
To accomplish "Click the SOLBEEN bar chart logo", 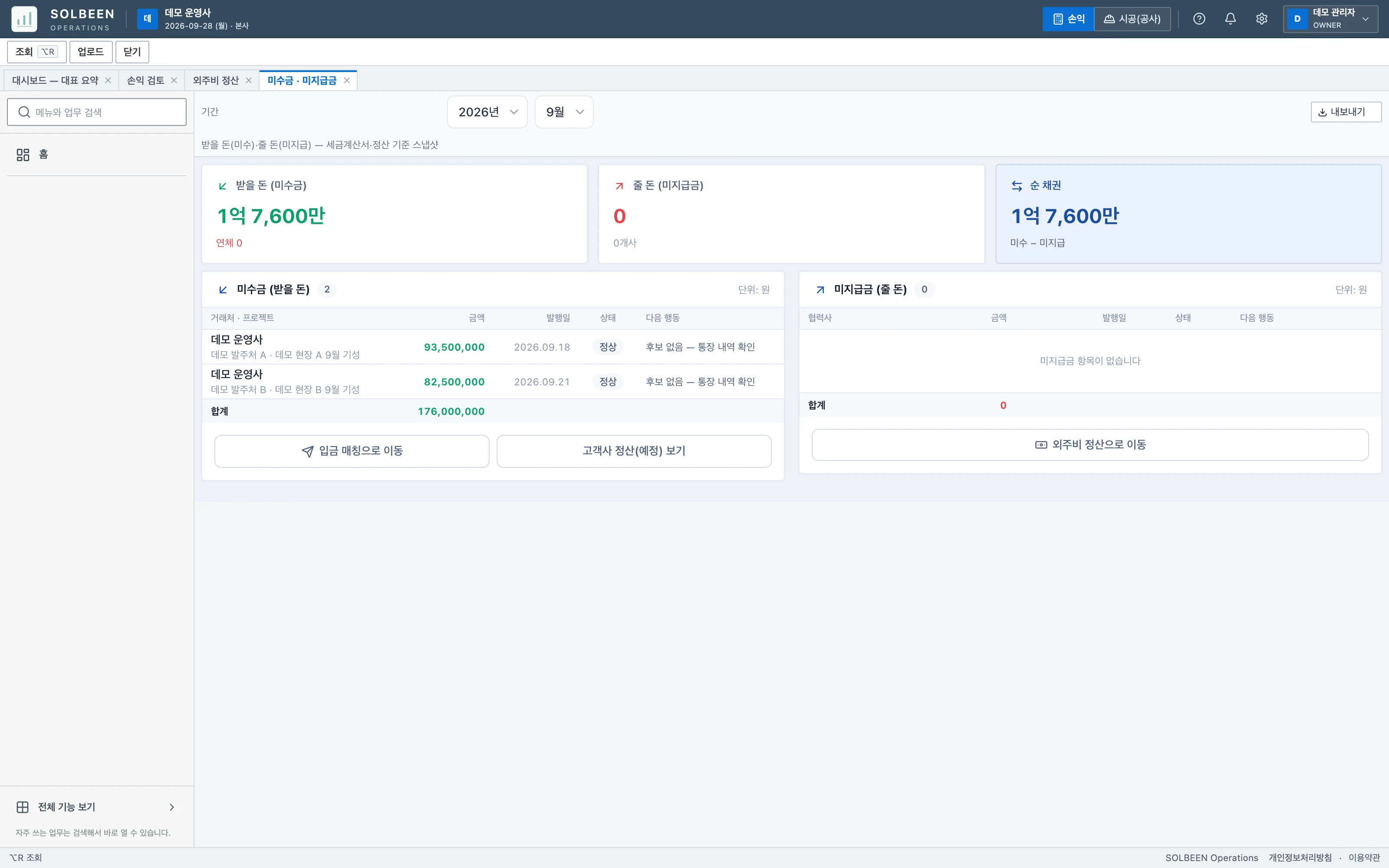I will click(24, 19).
